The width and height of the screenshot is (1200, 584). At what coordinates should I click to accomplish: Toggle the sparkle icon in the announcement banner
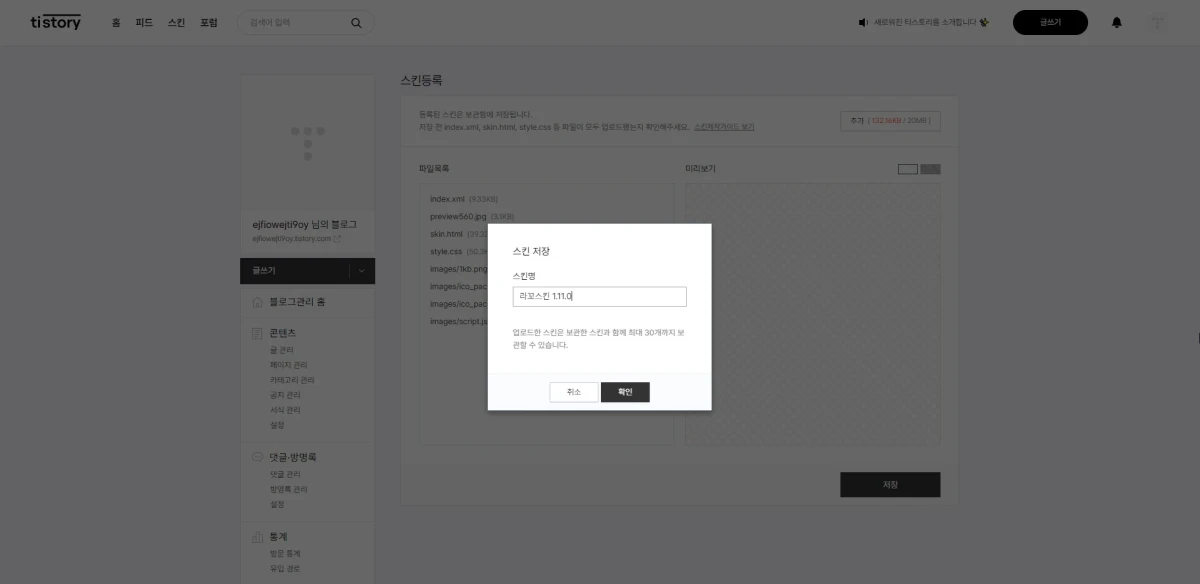tap(984, 20)
